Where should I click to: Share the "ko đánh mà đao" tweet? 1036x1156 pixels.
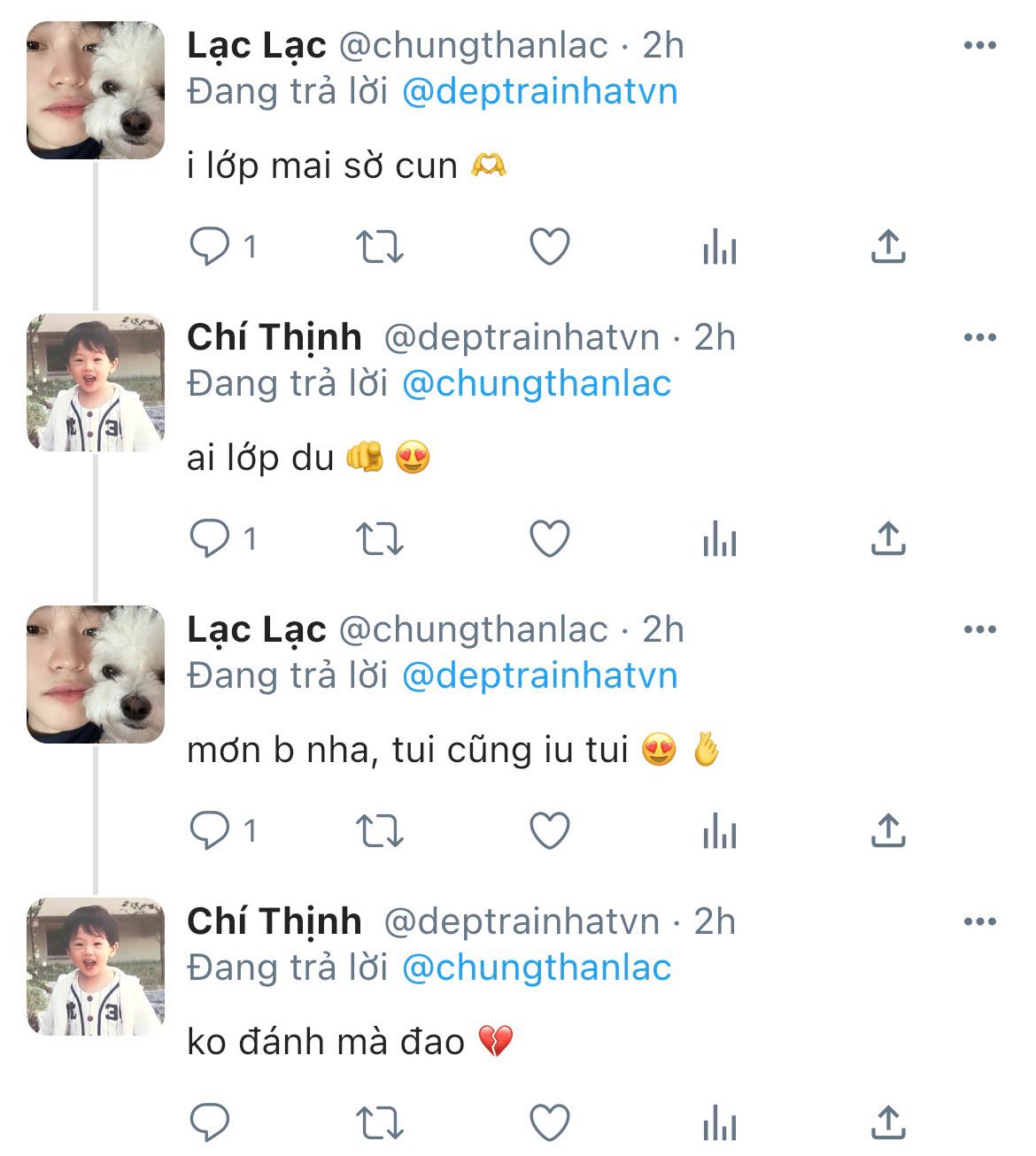click(x=888, y=1122)
